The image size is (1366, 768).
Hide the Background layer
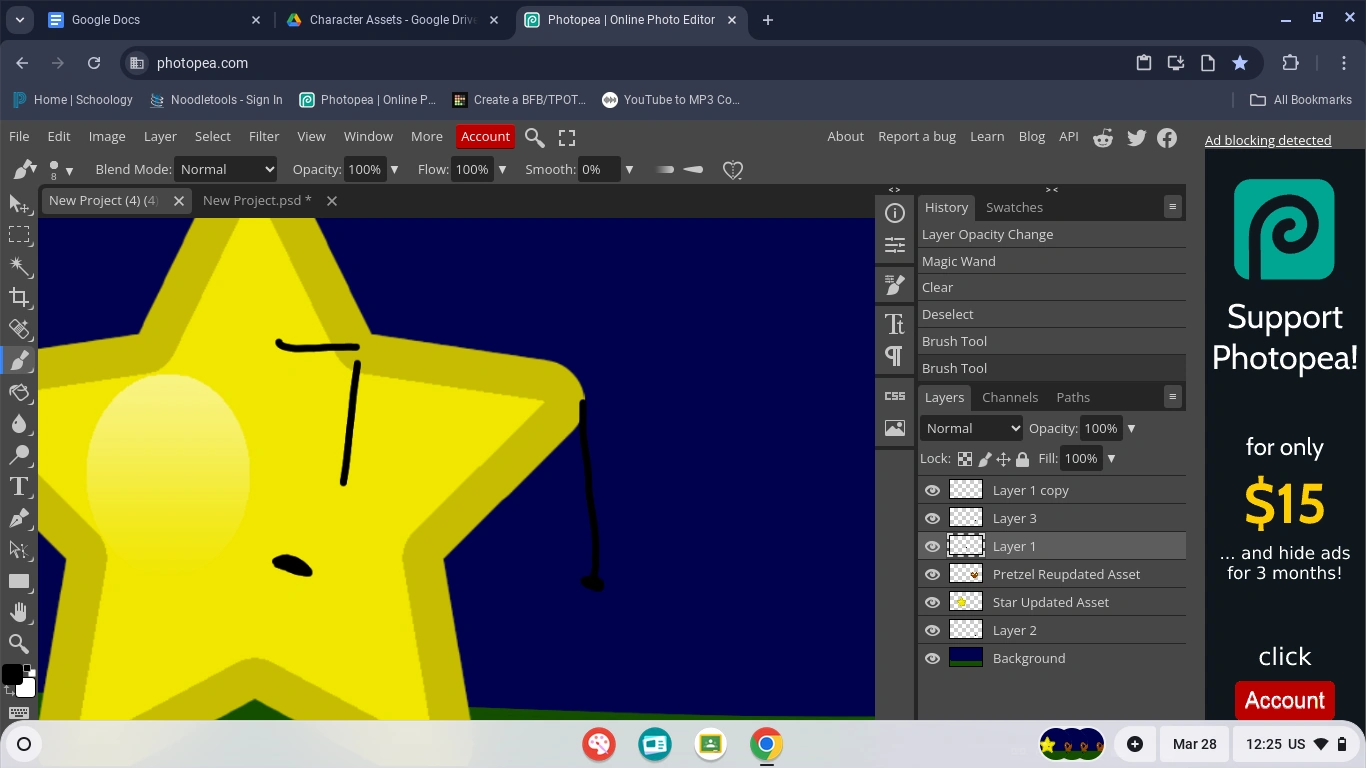pos(932,658)
